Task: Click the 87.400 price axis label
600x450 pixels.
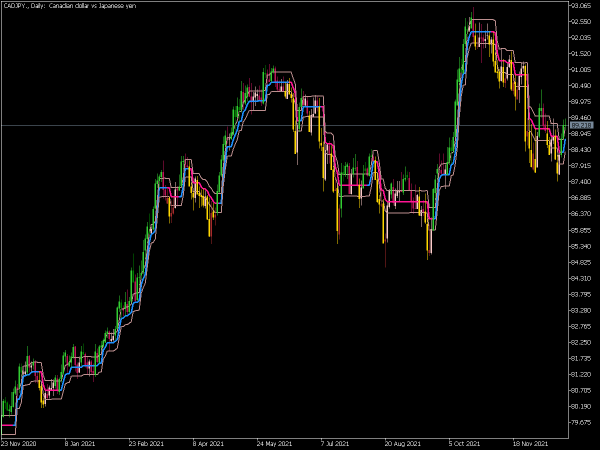Action: coord(580,182)
